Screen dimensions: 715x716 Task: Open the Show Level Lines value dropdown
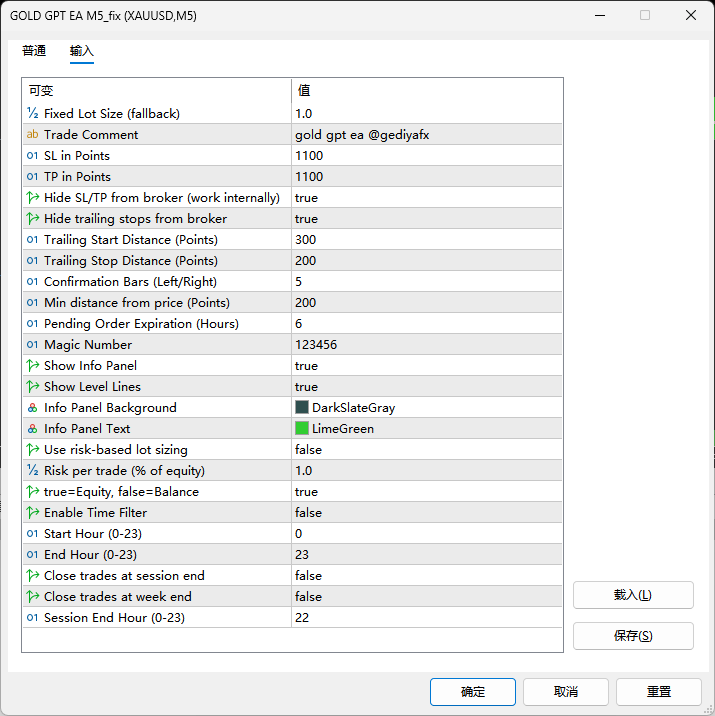(426, 386)
